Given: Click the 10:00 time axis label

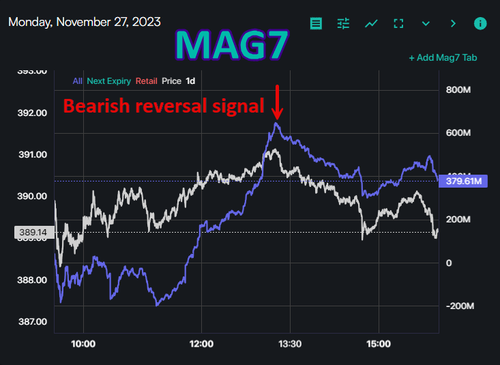Looking at the screenshot, I should pos(83,344).
